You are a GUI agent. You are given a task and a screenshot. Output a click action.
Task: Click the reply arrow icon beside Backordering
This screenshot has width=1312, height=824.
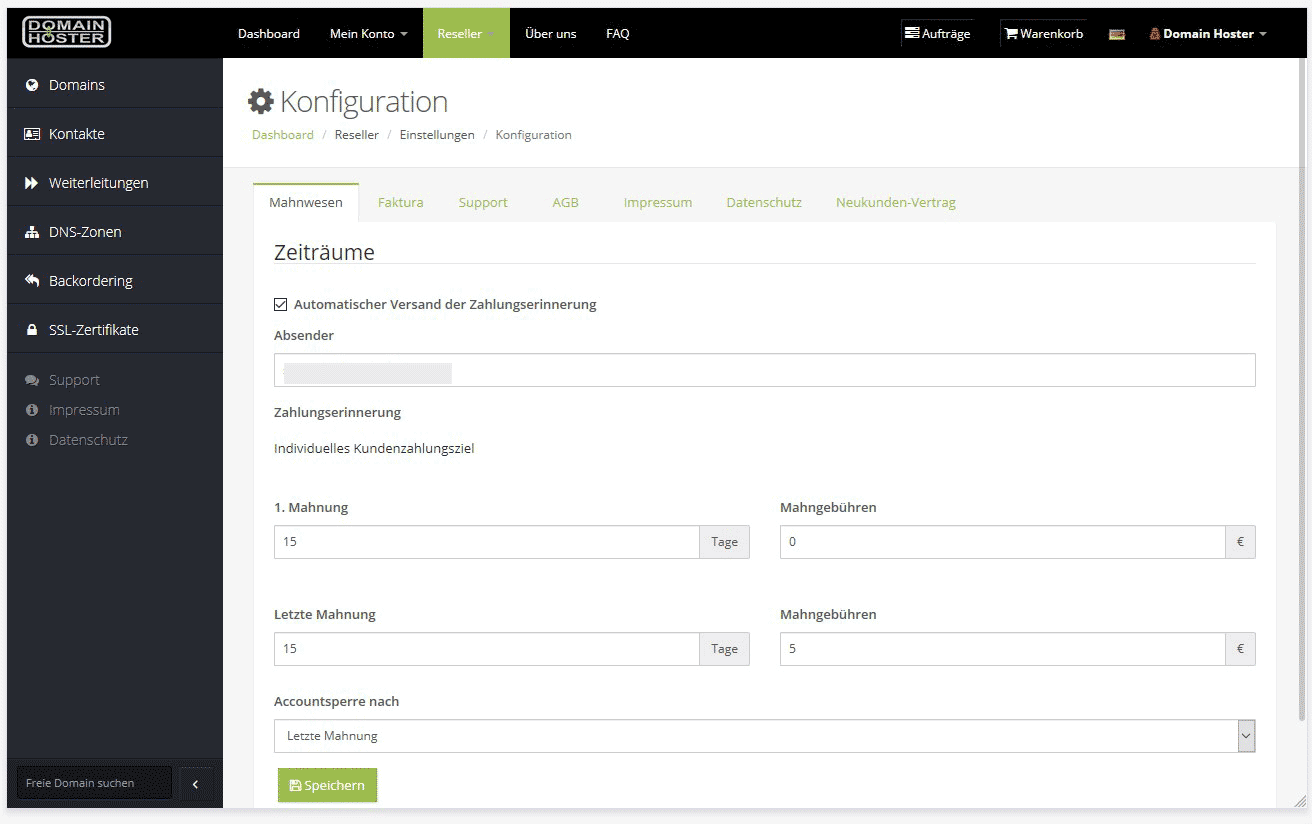click(32, 281)
